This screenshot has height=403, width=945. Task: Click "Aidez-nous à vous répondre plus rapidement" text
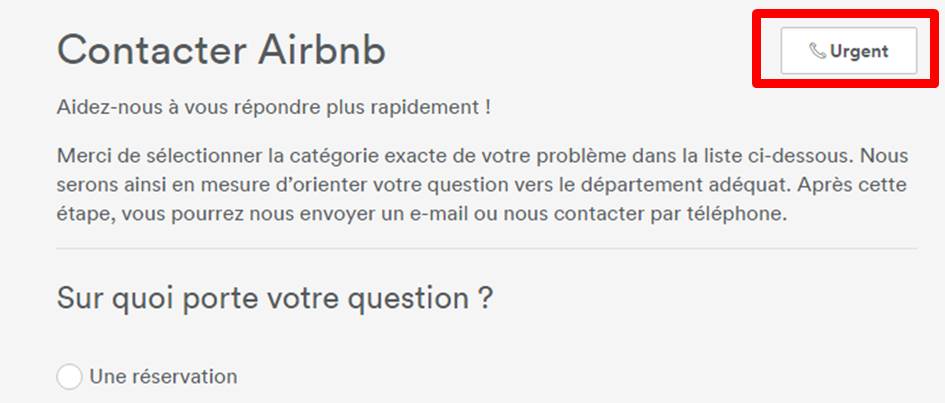(x=273, y=106)
